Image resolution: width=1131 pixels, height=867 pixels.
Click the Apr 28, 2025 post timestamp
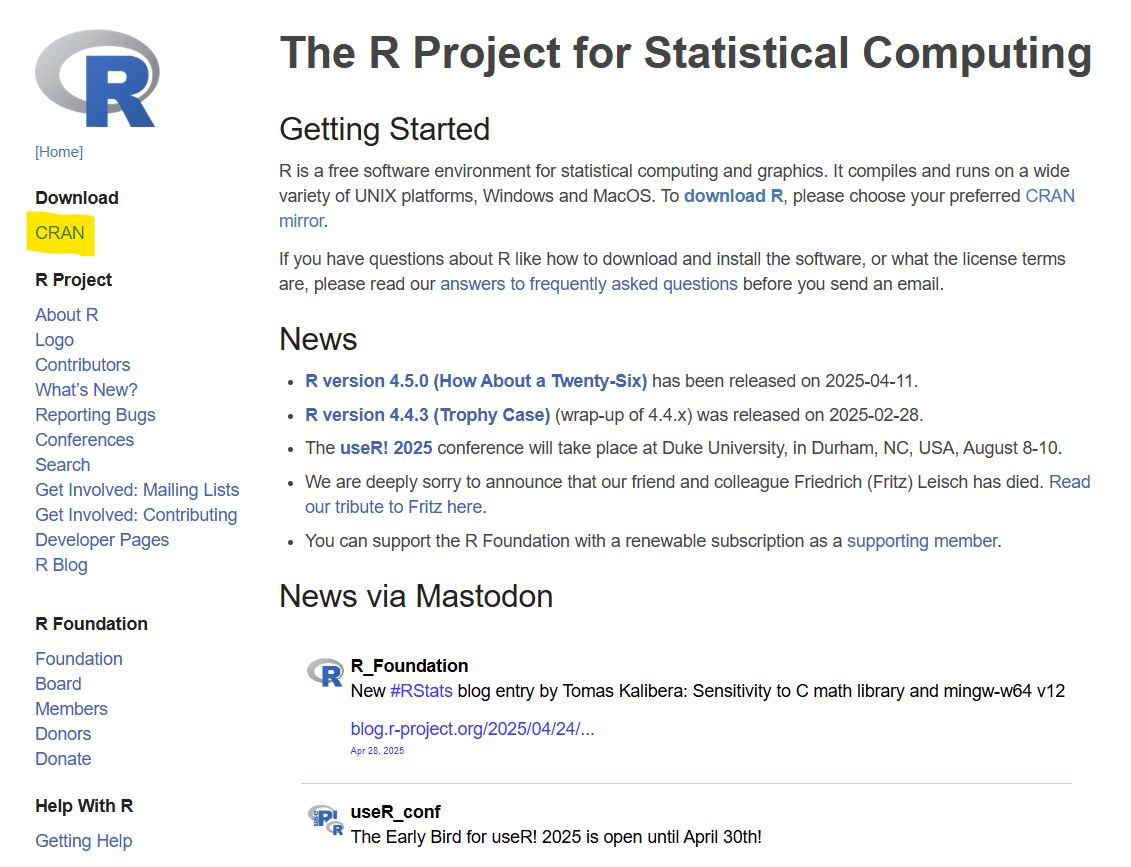coord(377,751)
